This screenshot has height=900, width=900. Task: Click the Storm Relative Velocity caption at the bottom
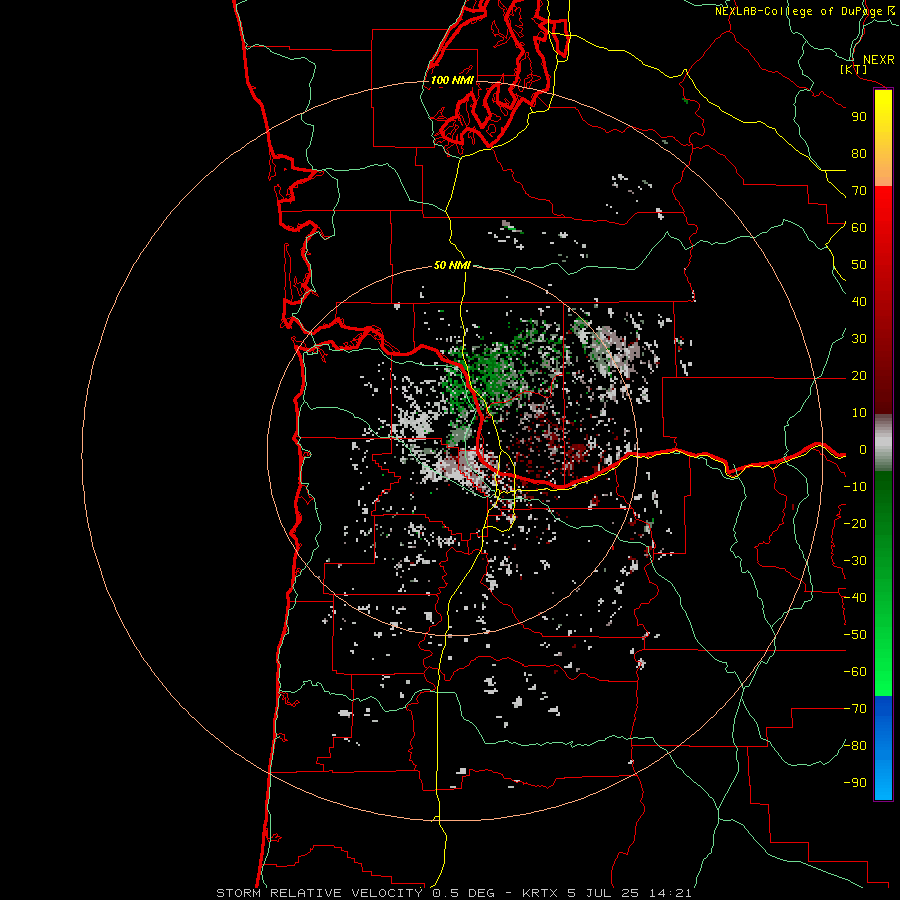pyautogui.click(x=453, y=893)
